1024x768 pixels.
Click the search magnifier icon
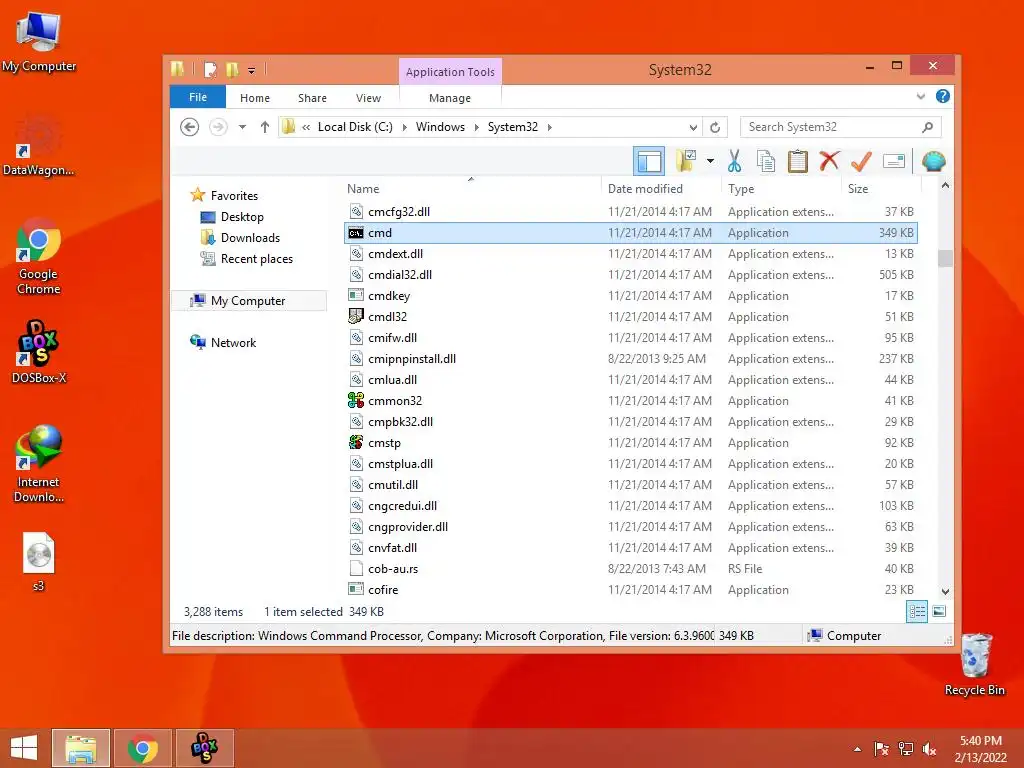point(927,127)
